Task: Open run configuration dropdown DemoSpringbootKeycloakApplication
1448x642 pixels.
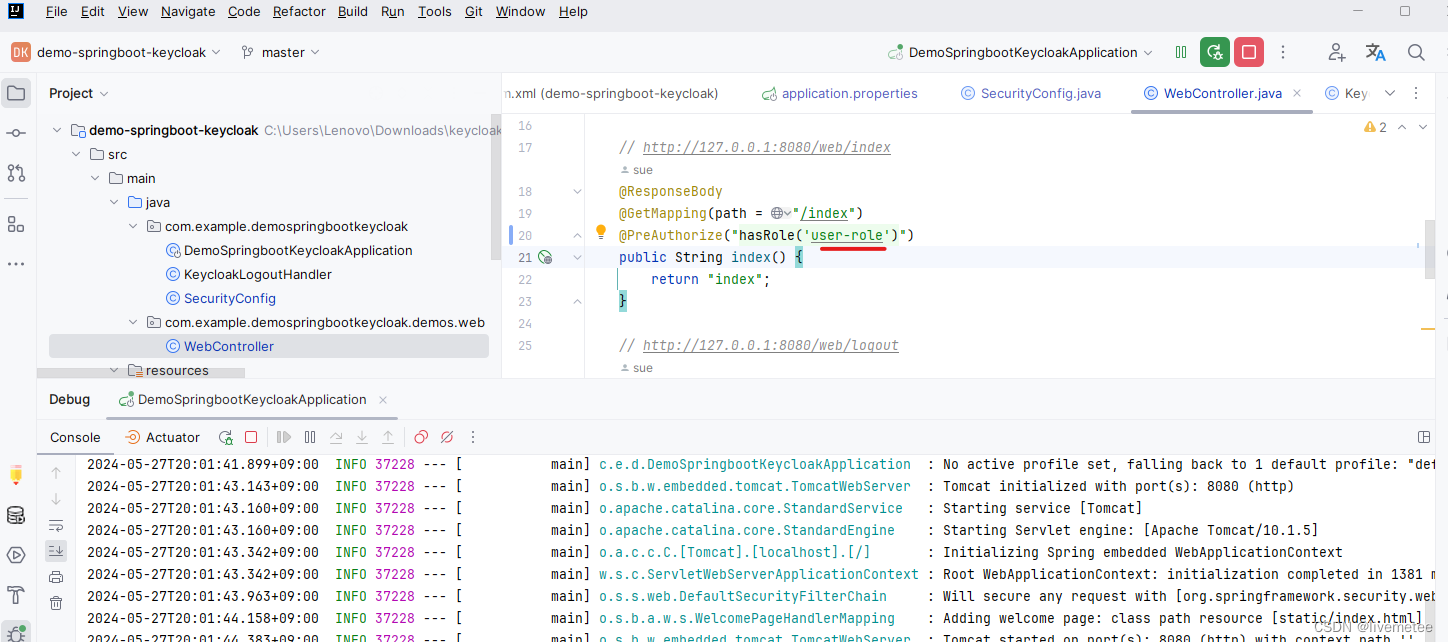Action: [x=1020, y=52]
